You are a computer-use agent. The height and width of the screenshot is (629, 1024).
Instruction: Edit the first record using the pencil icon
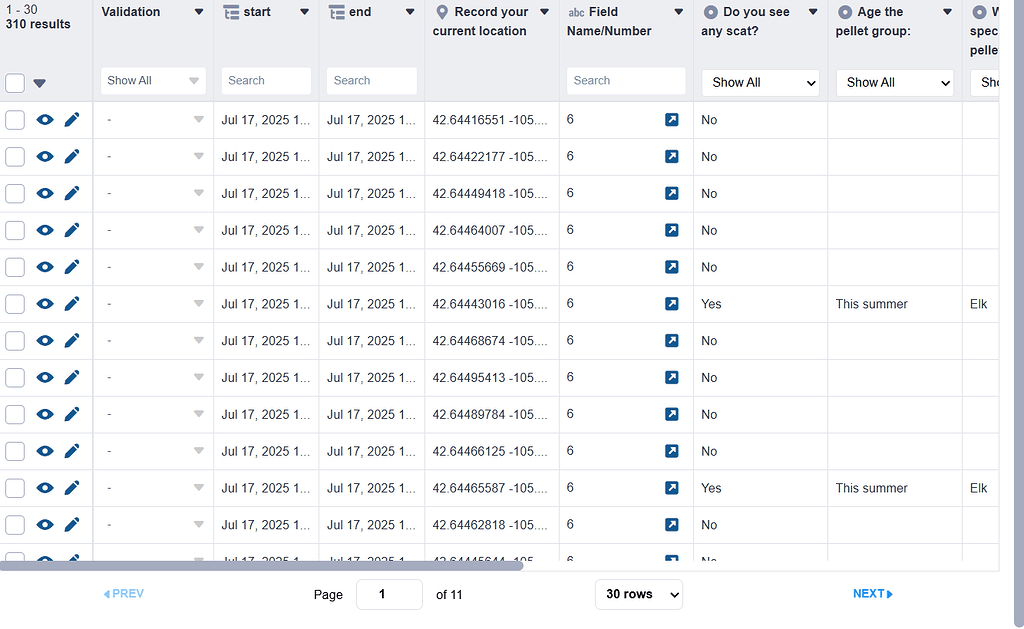[71, 119]
